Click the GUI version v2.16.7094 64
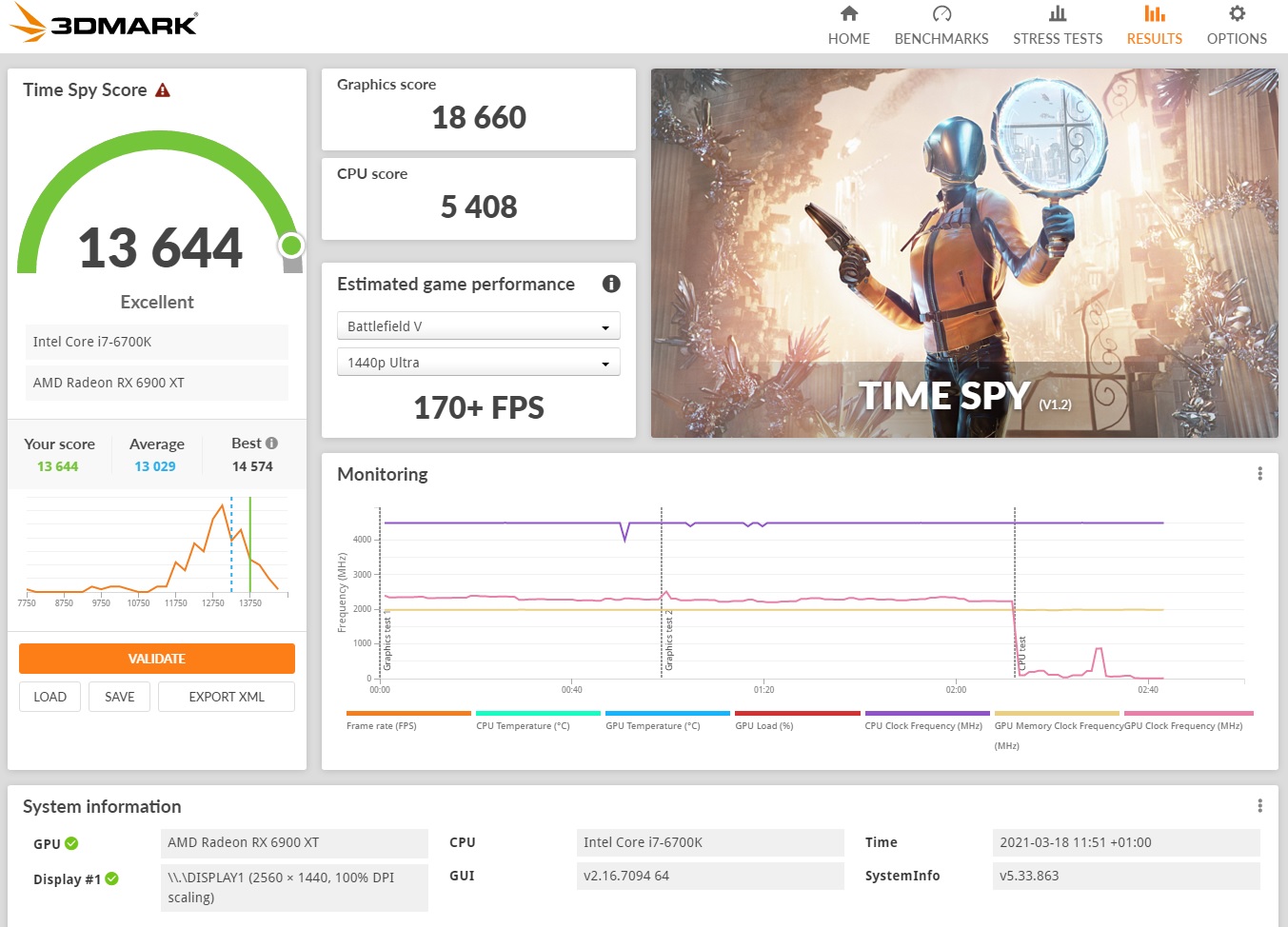 point(710,876)
